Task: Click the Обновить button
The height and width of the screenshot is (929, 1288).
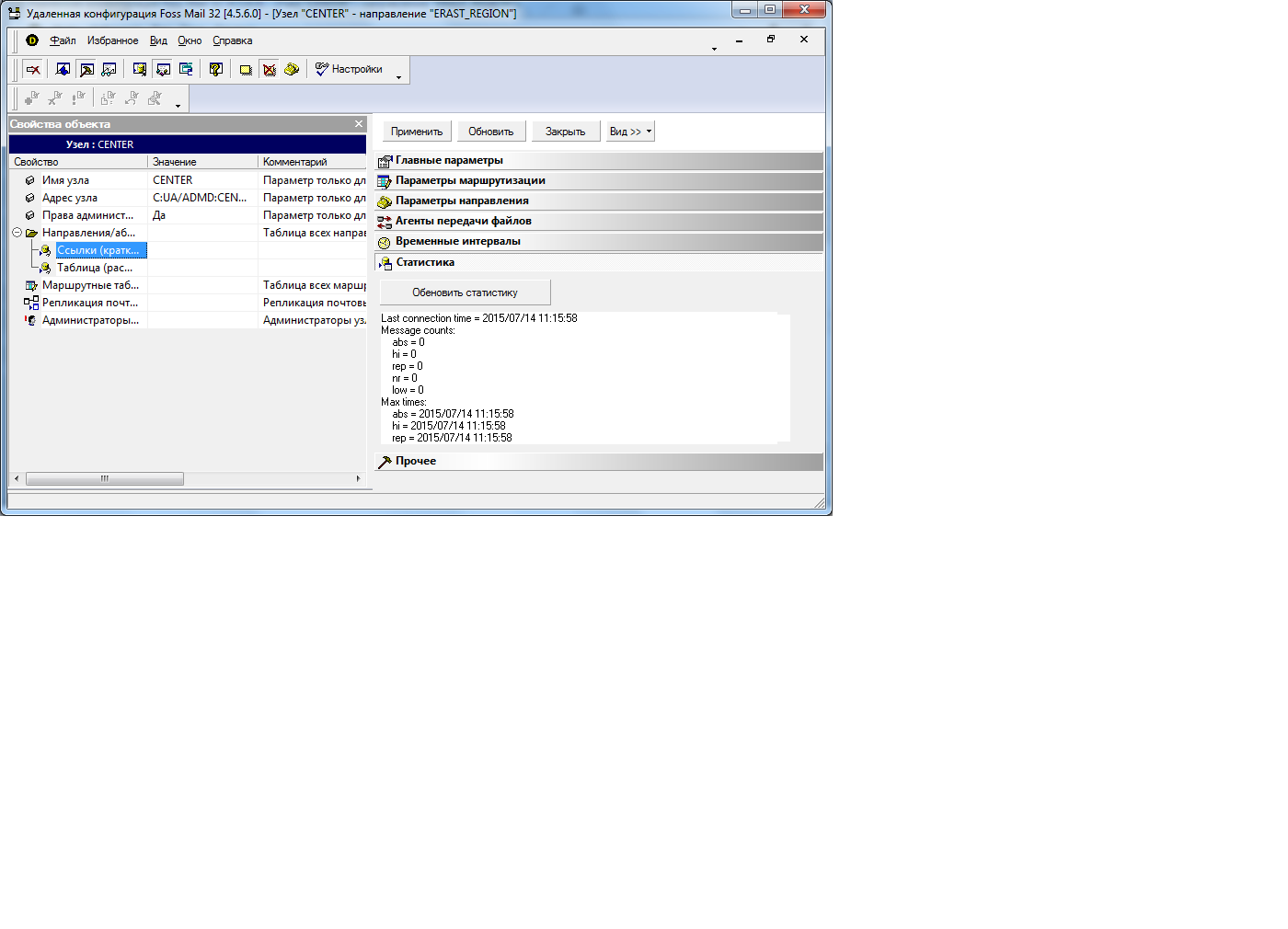Action: (x=491, y=132)
